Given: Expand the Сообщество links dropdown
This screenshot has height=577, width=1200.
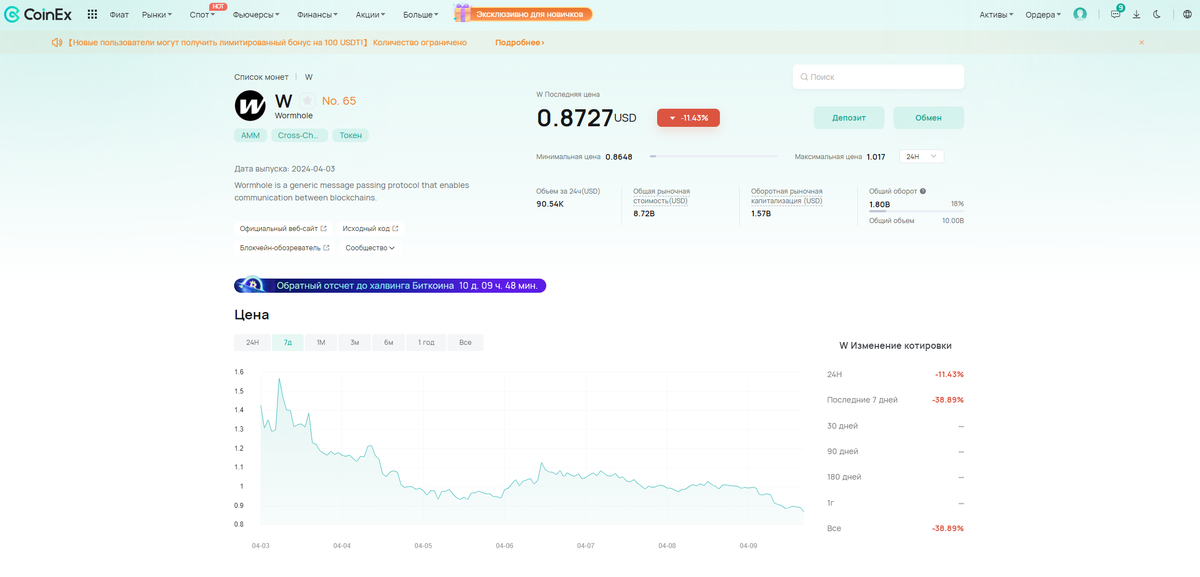Looking at the screenshot, I should [370, 248].
